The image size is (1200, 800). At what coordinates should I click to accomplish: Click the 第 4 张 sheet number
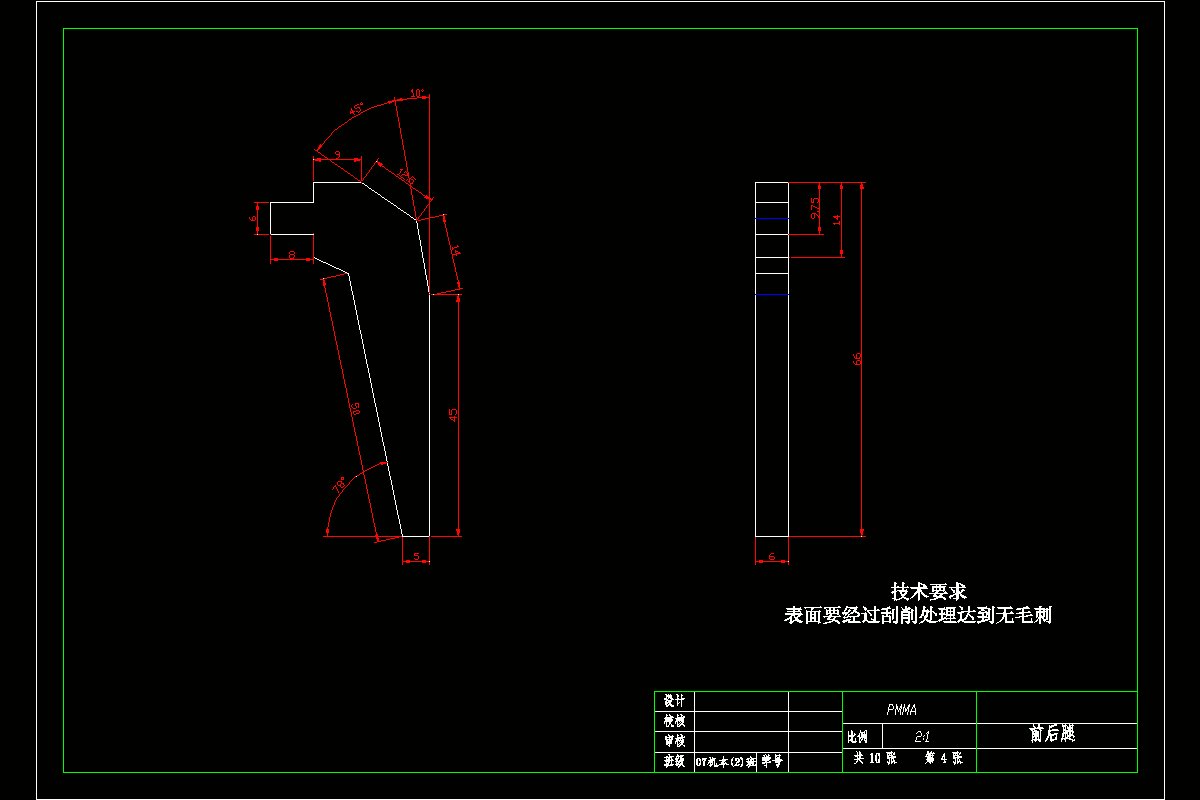point(944,759)
